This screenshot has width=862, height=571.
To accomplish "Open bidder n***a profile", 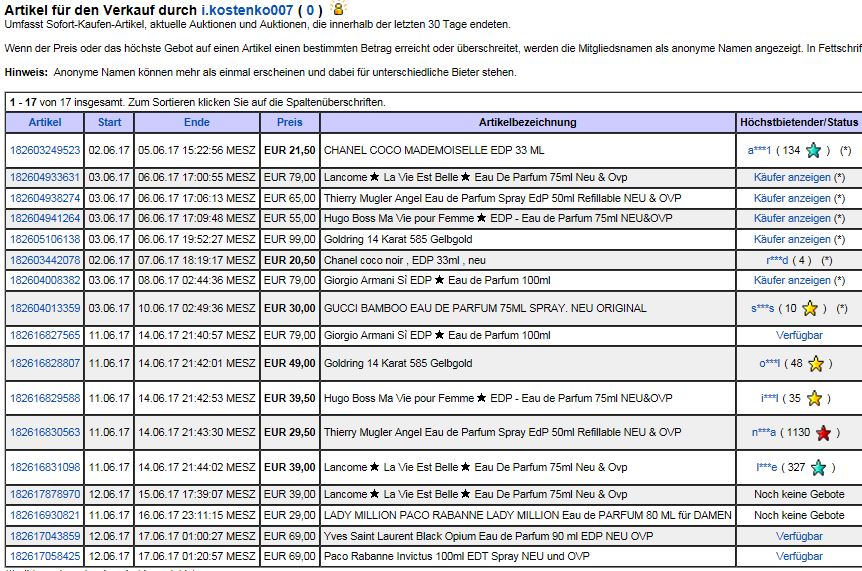I will pos(764,433).
